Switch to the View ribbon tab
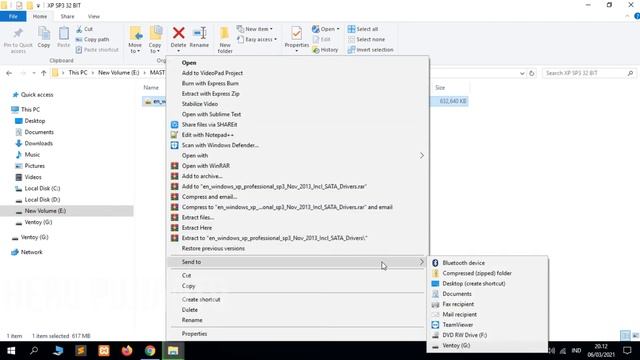The height and width of the screenshot is (360, 640). (x=93, y=16)
